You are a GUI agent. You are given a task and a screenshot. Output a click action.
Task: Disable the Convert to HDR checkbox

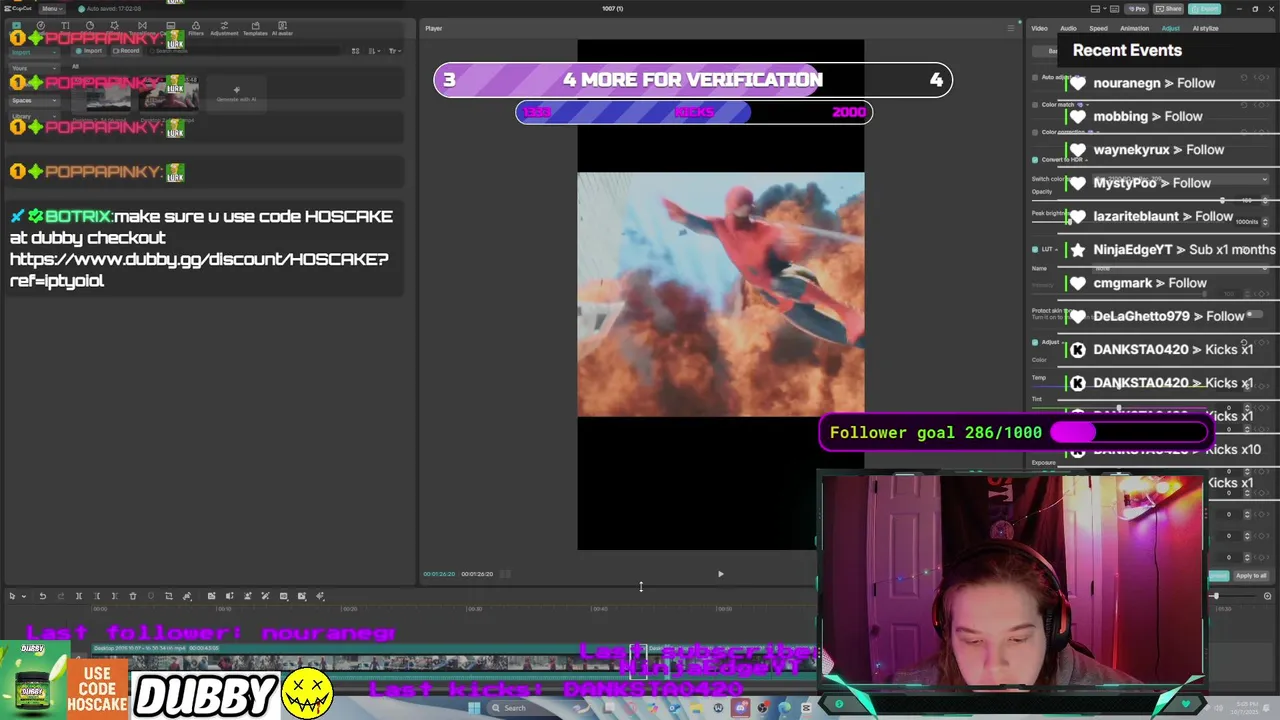1035,159
